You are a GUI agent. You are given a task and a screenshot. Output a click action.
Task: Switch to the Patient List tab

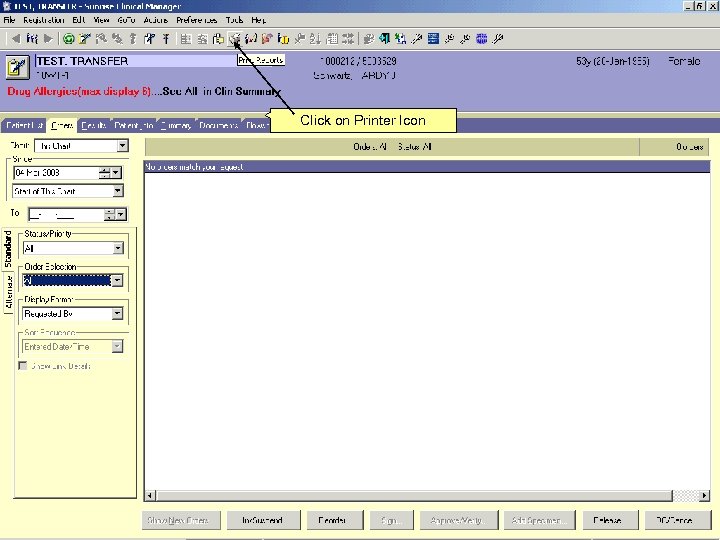(24, 125)
